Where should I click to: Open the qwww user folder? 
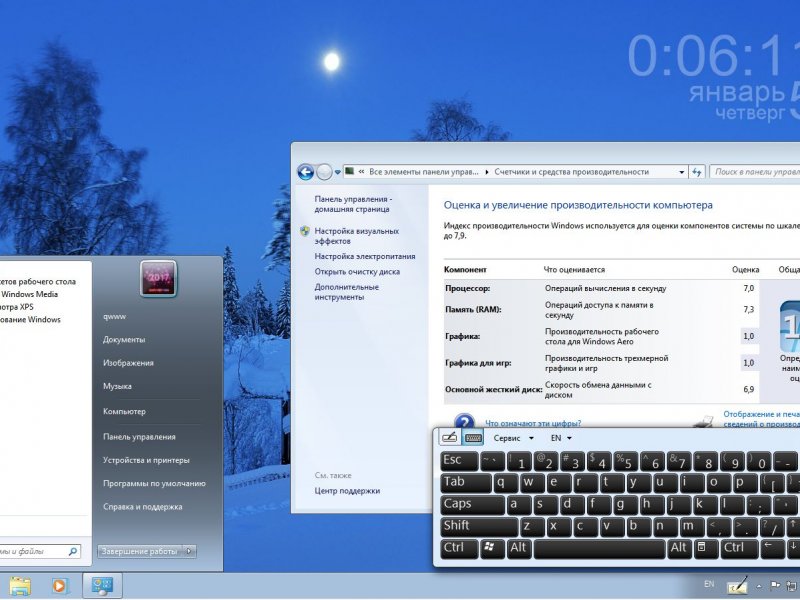(x=114, y=317)
